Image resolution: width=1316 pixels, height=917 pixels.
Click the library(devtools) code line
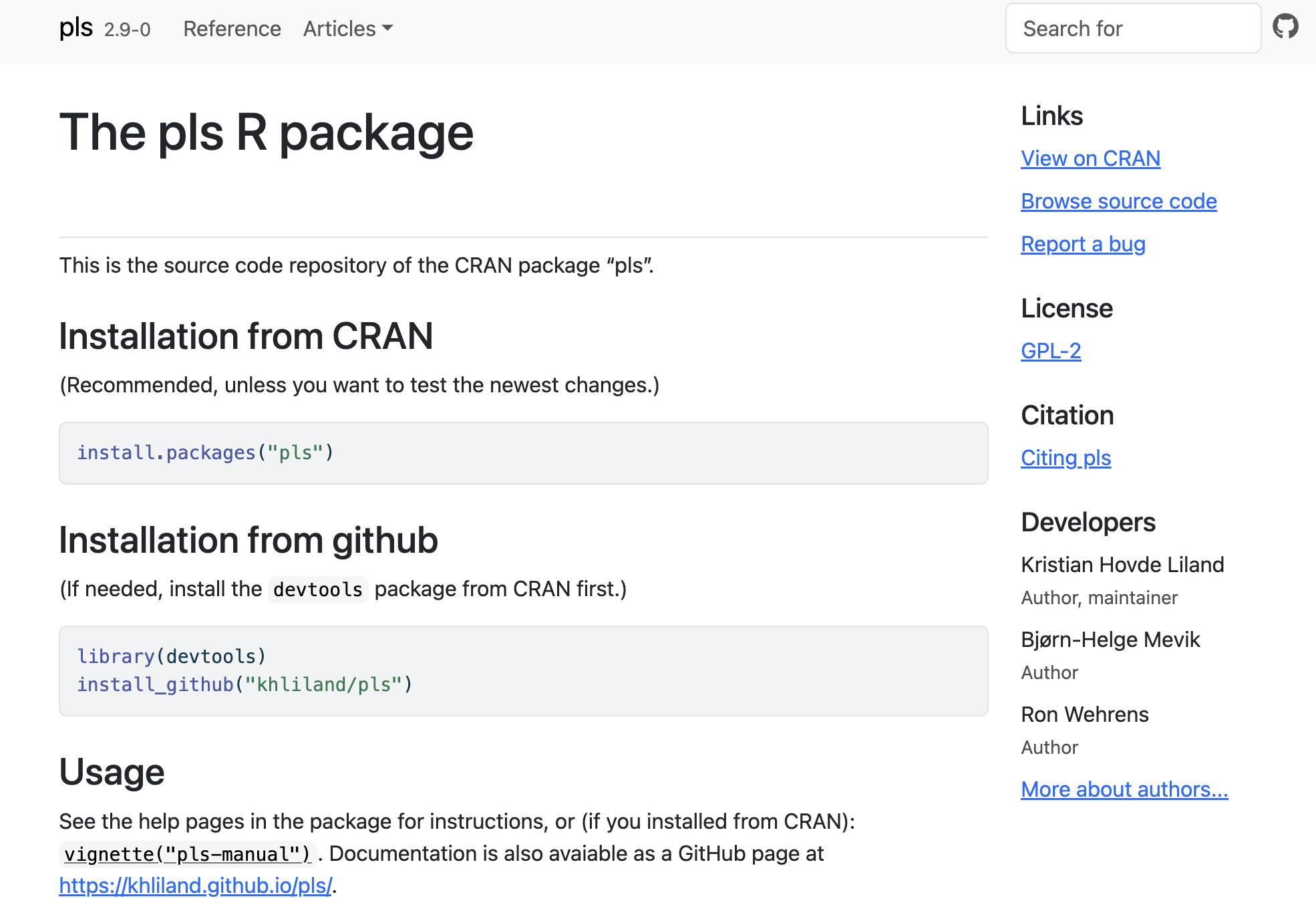click(x=172, y=656)
